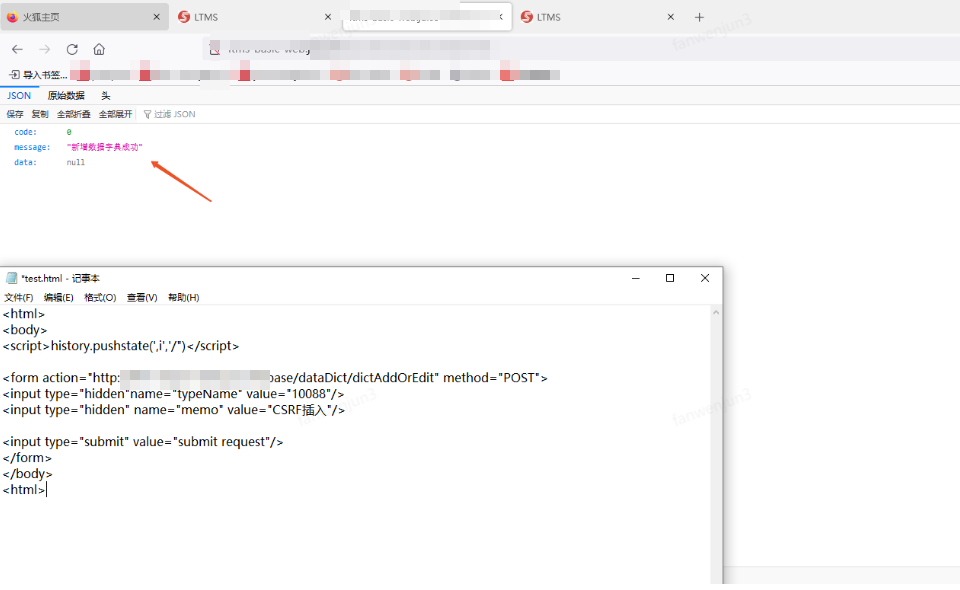960x590 pixels.
Task: Switch to the 火狐主页 tab
Action: 83,17
